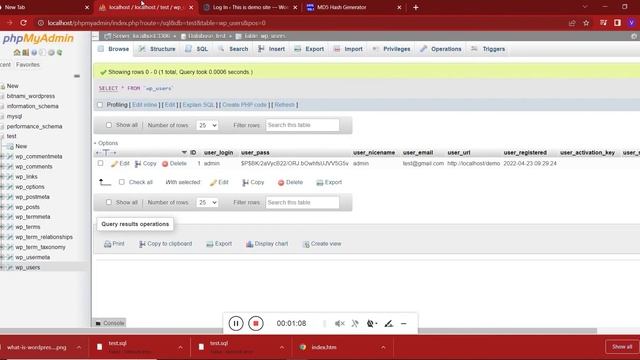The width and height of the screenshot is (640, 360).
Task: Pause the screen recording
Action: click(236, 323)
